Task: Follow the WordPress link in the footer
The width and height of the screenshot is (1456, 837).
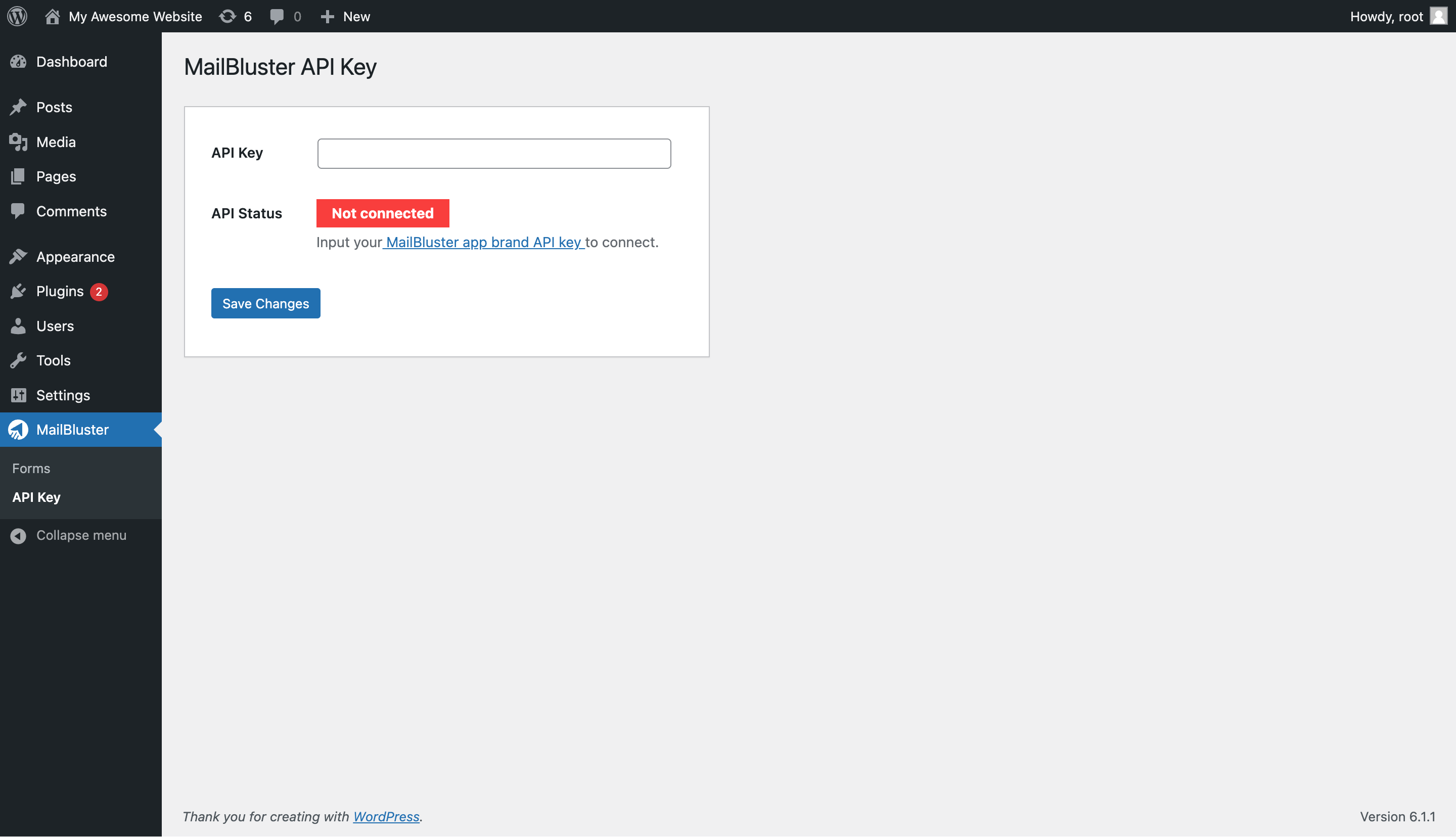Action: 386,817
